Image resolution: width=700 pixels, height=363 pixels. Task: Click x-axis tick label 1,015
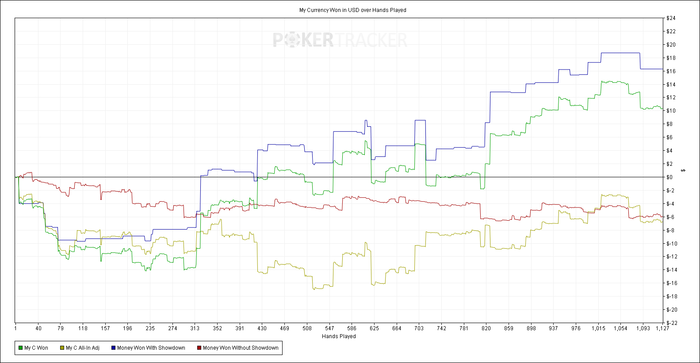(598, 329)
